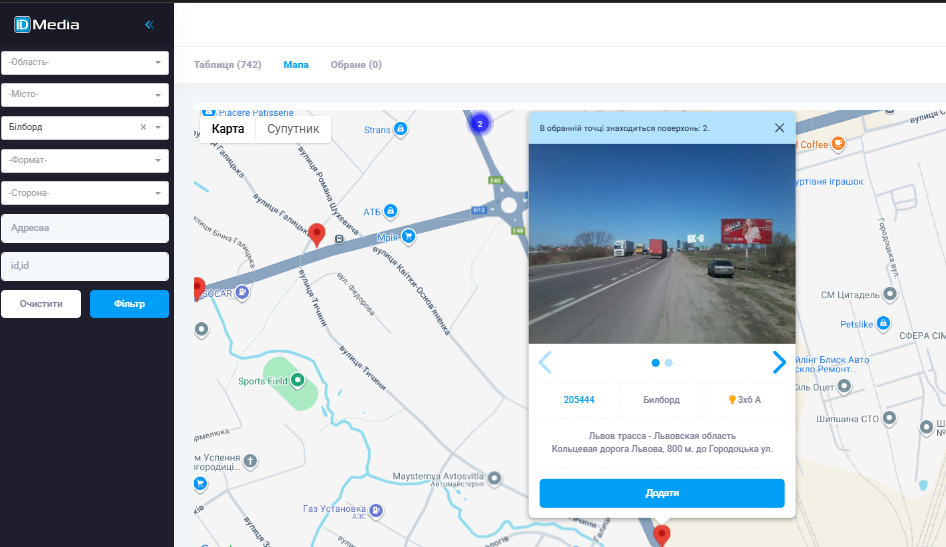
Task: Click the Очистити button
Action: [41, 304]
